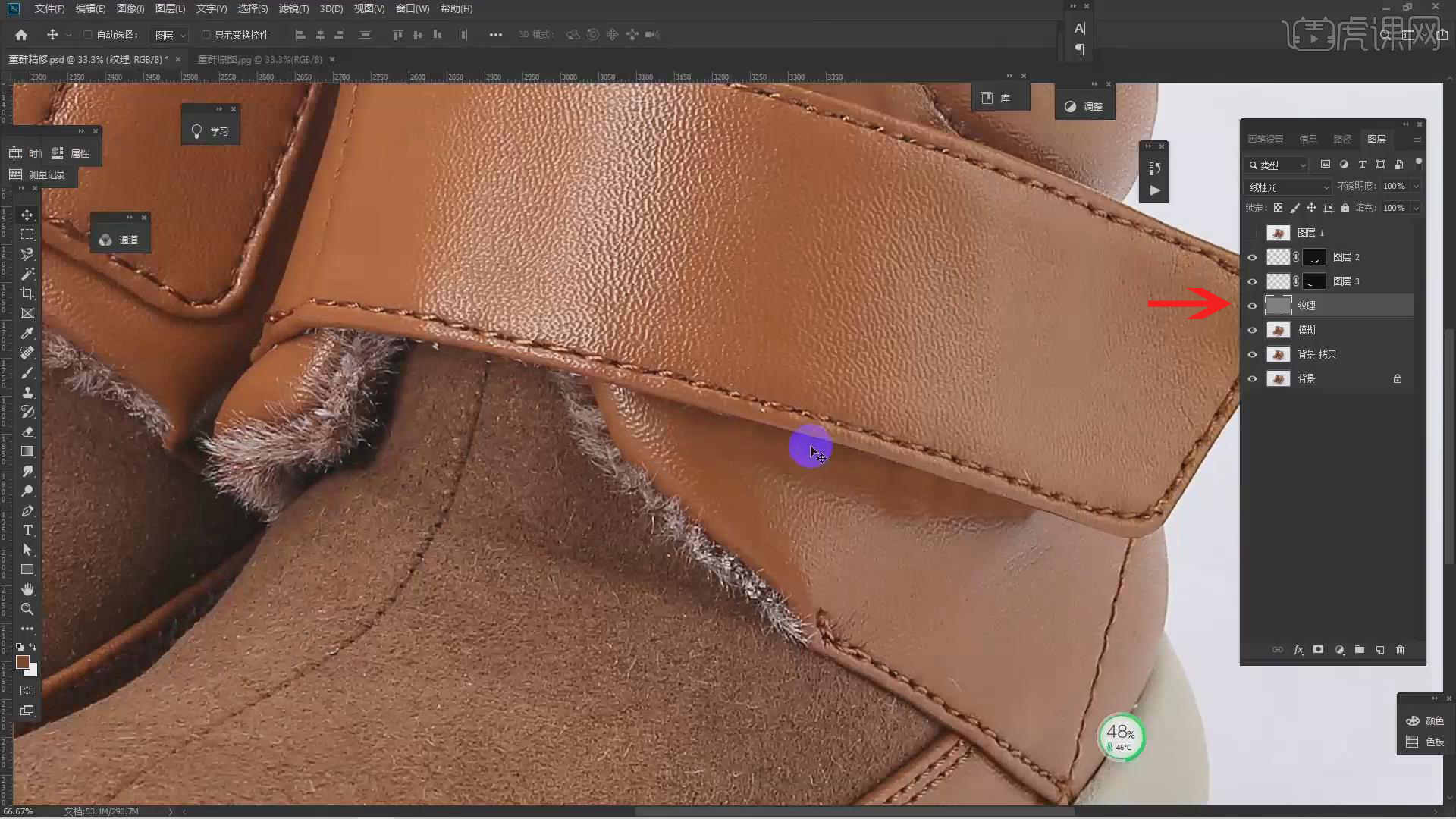Toggle Quick Mask mode

point(27,690)
